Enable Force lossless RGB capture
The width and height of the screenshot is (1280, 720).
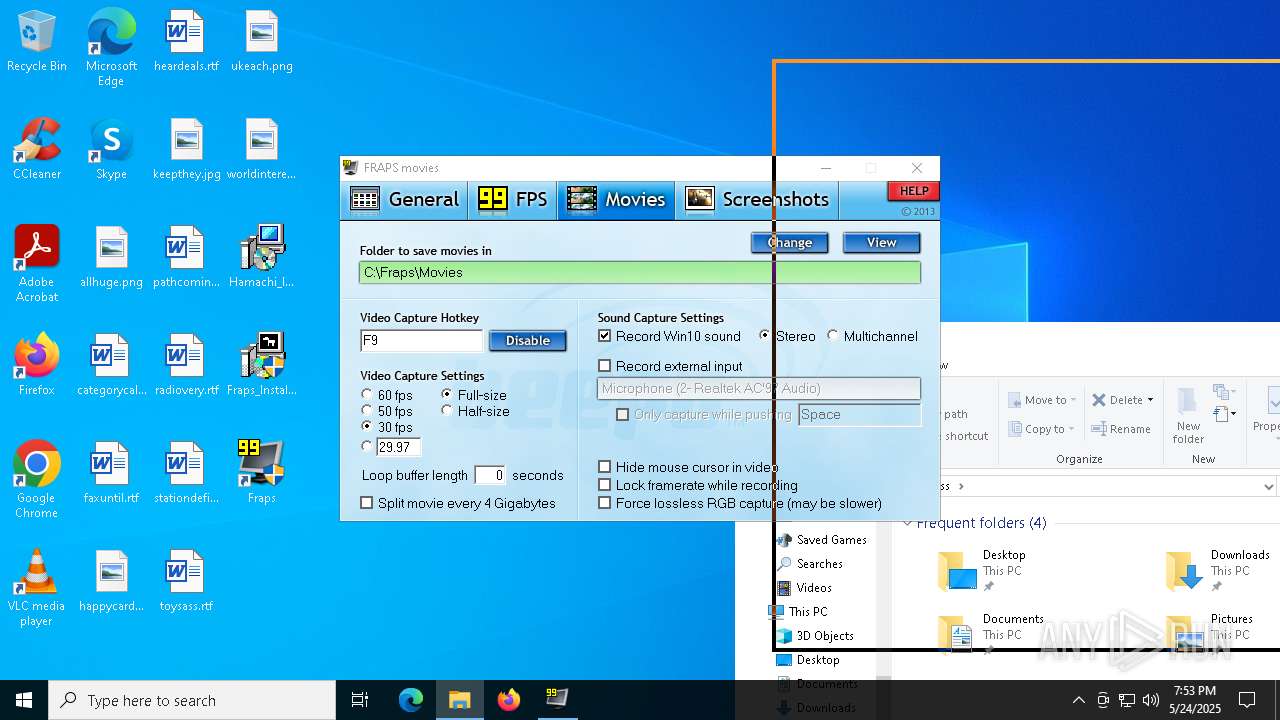point(604,503)
